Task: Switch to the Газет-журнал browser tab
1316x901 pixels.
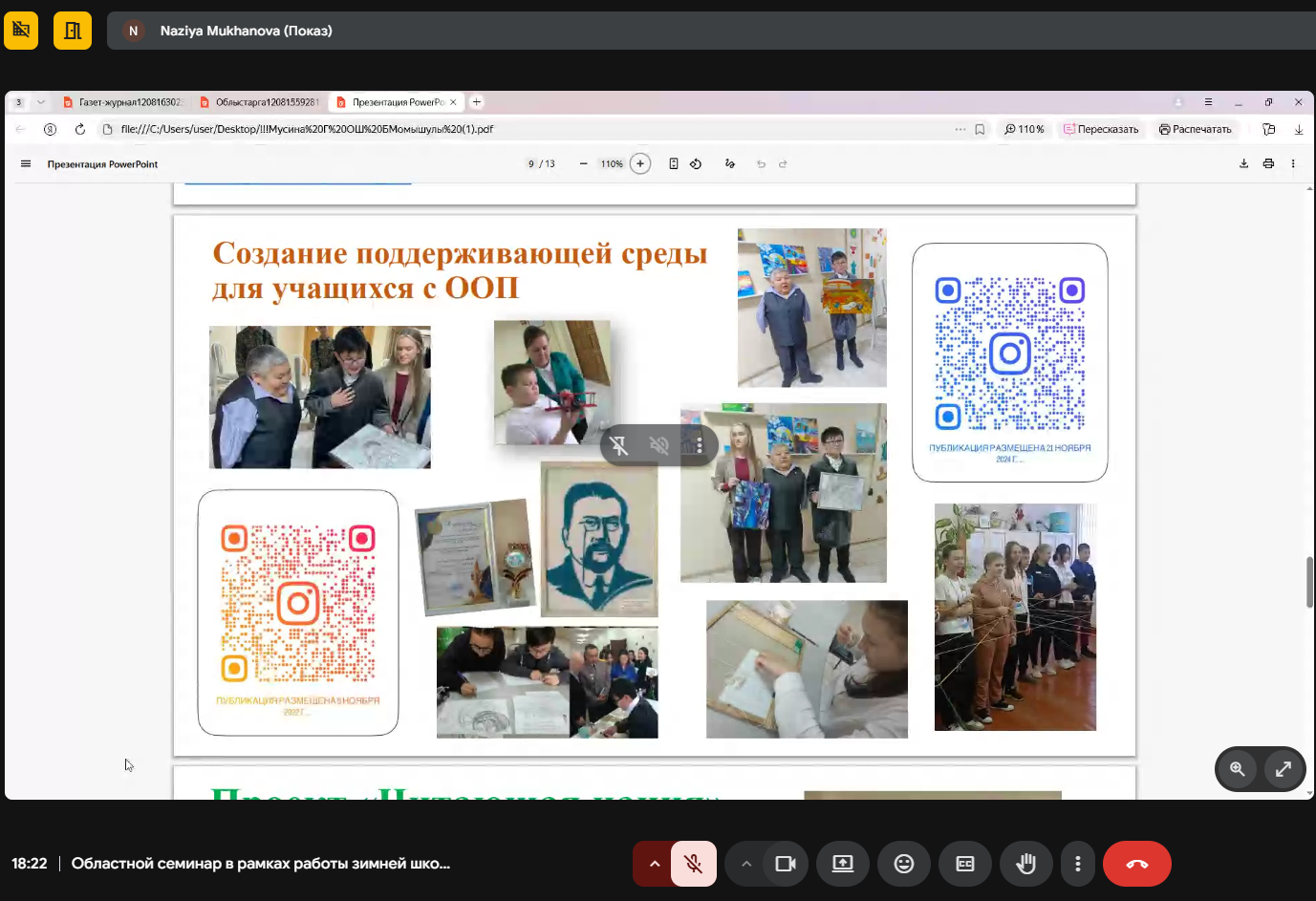Action: [x=124, y=102]
